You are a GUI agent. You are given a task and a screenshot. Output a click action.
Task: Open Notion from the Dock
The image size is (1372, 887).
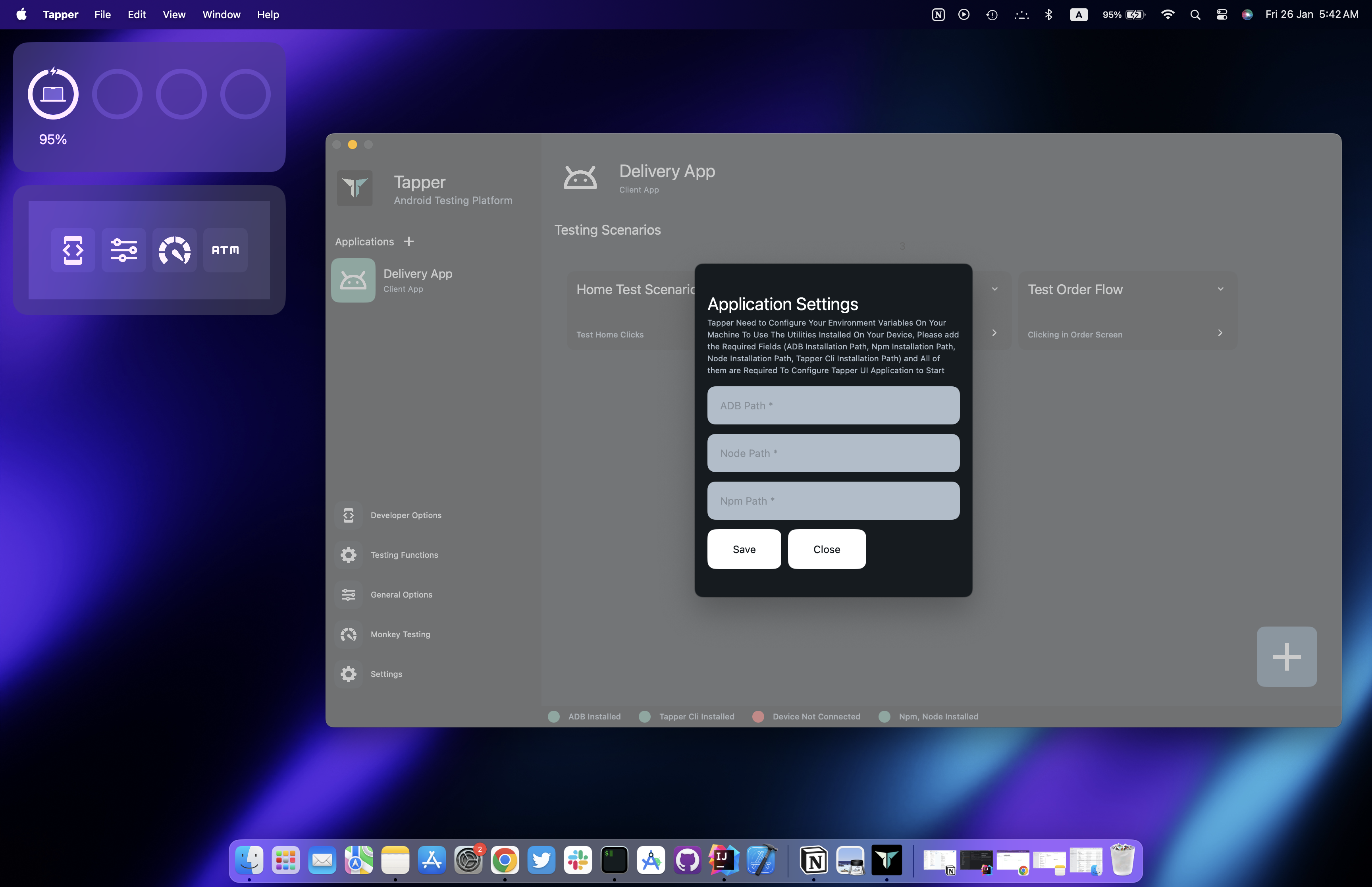click(813, 860)
